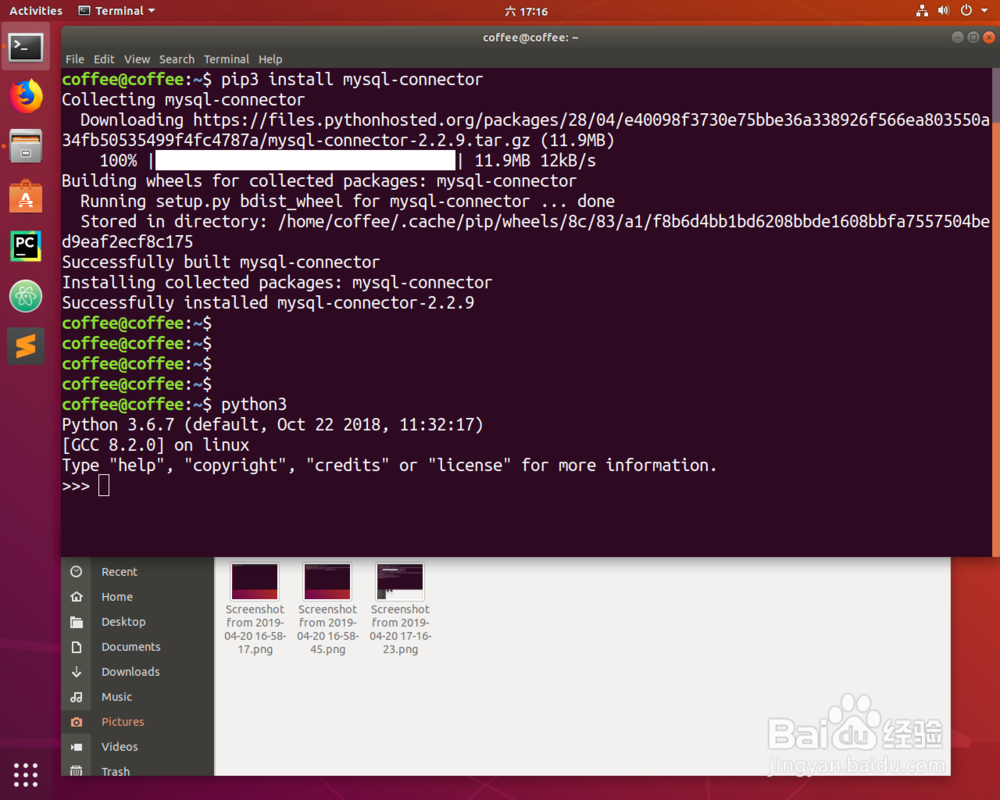This screenshot has width=1000, height=800.
Task: Click 'Screenshot from 2019-04-20 17-16-23.png' filename
Action: 400,629
